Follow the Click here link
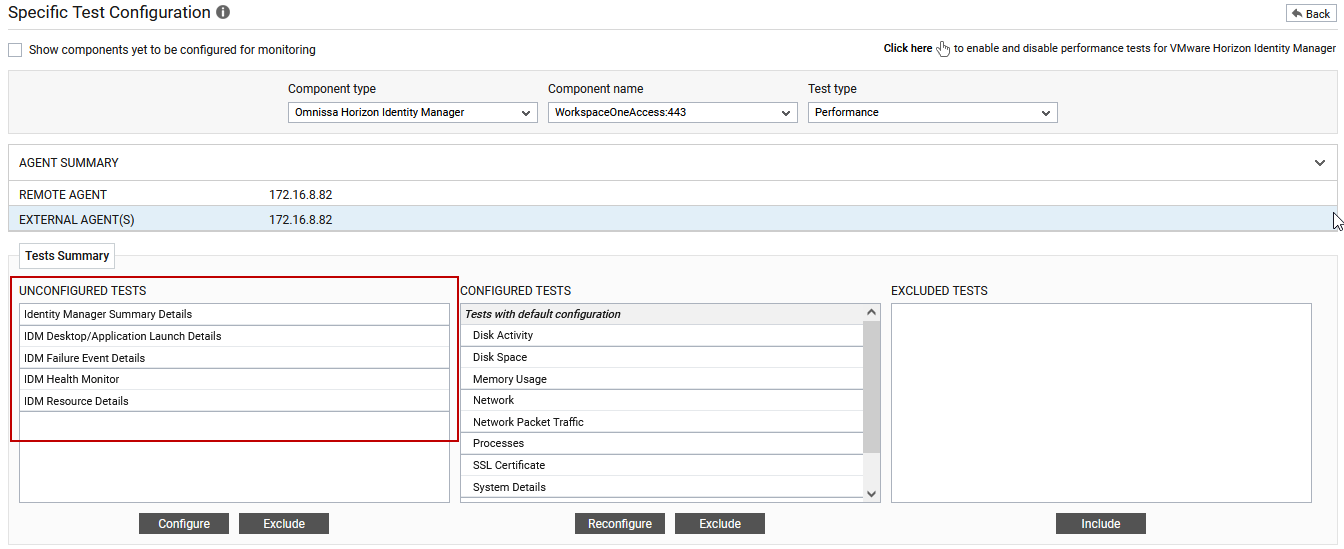 pyautogui.click(x=908, y=48)
